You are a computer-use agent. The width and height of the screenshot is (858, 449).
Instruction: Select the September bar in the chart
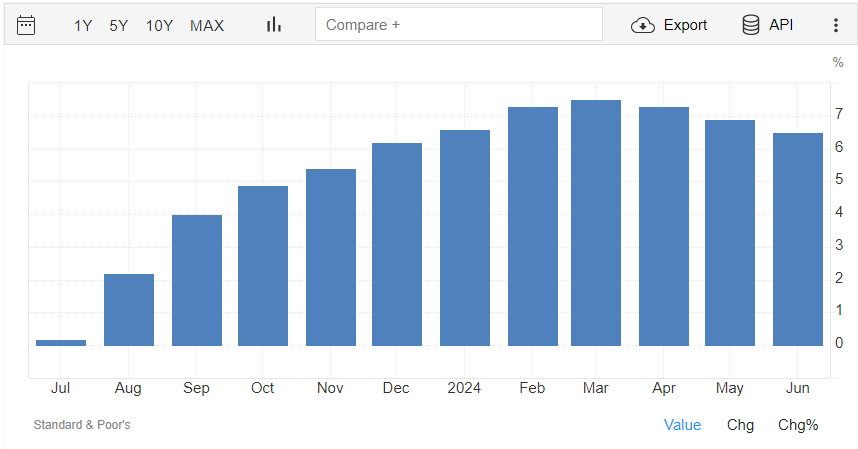point(197,281)
